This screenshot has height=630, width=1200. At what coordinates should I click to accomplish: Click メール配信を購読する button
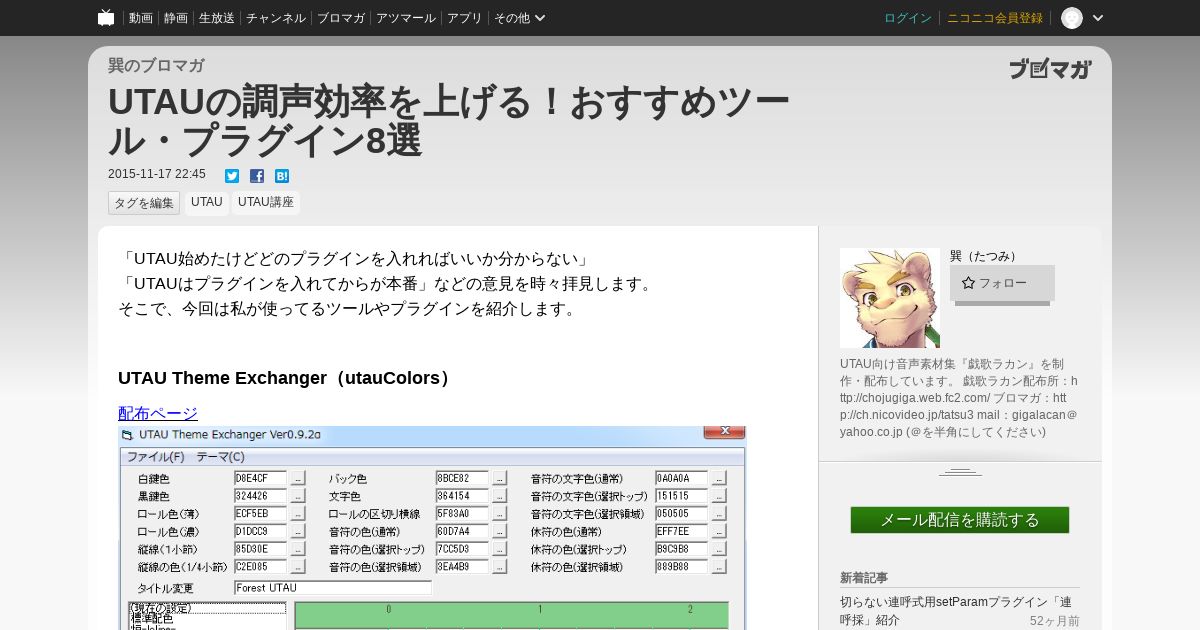[960, 520]
